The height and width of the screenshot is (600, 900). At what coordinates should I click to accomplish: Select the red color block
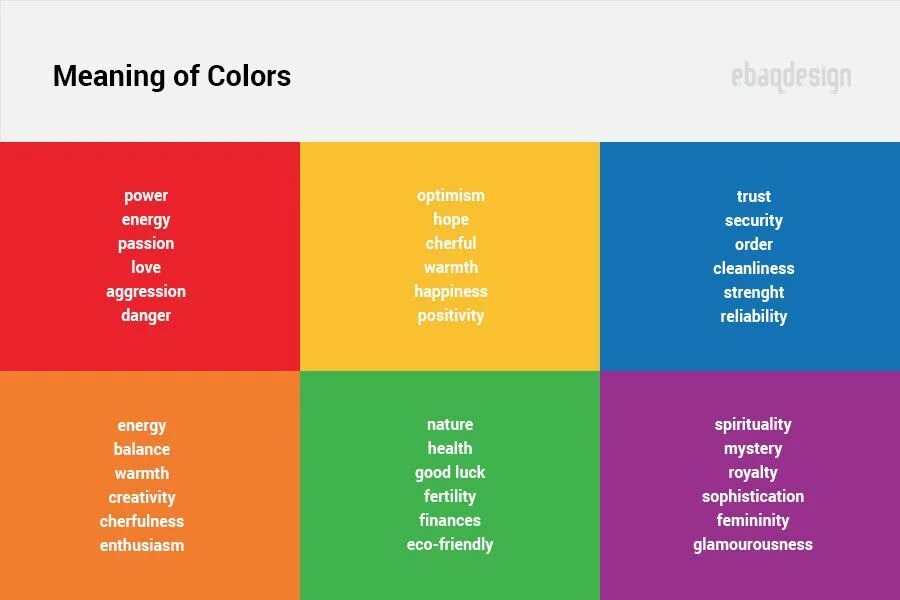tap(150, 256)
